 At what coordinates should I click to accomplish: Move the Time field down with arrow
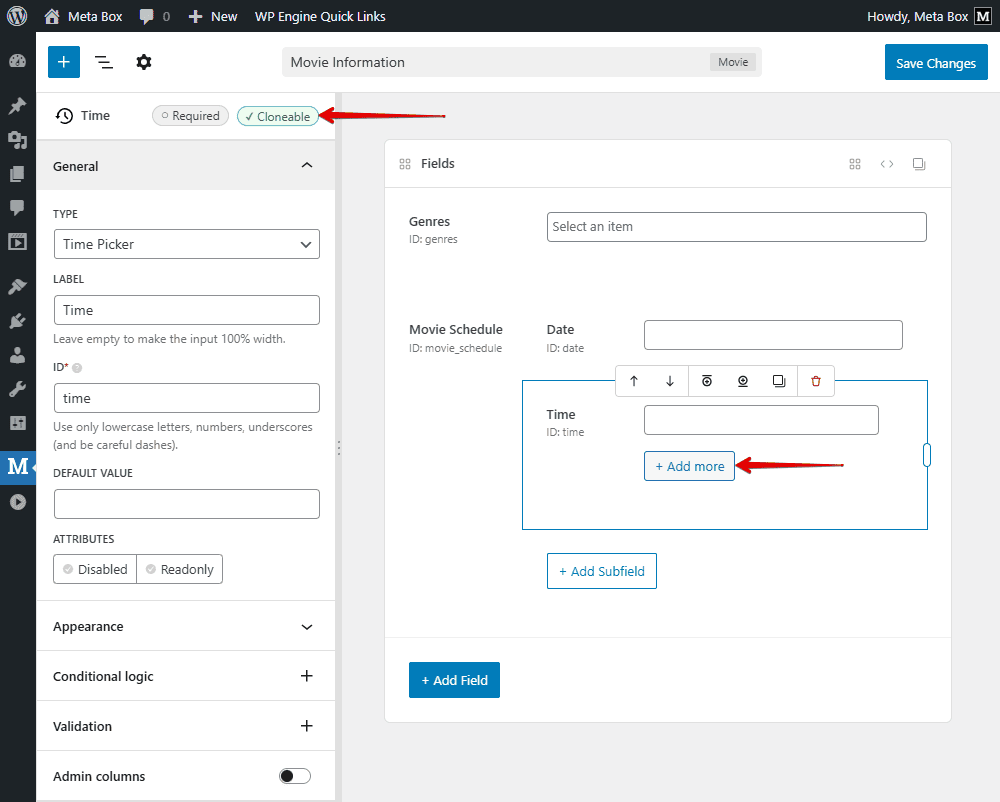click(x=670, y=381)
